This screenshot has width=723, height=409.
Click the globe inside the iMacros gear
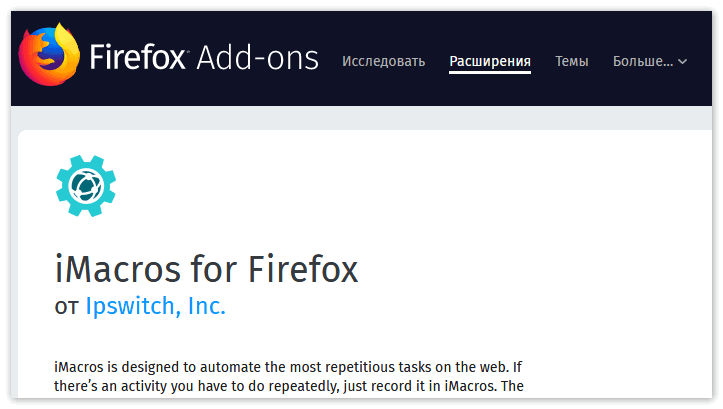(x=86, y=188)
